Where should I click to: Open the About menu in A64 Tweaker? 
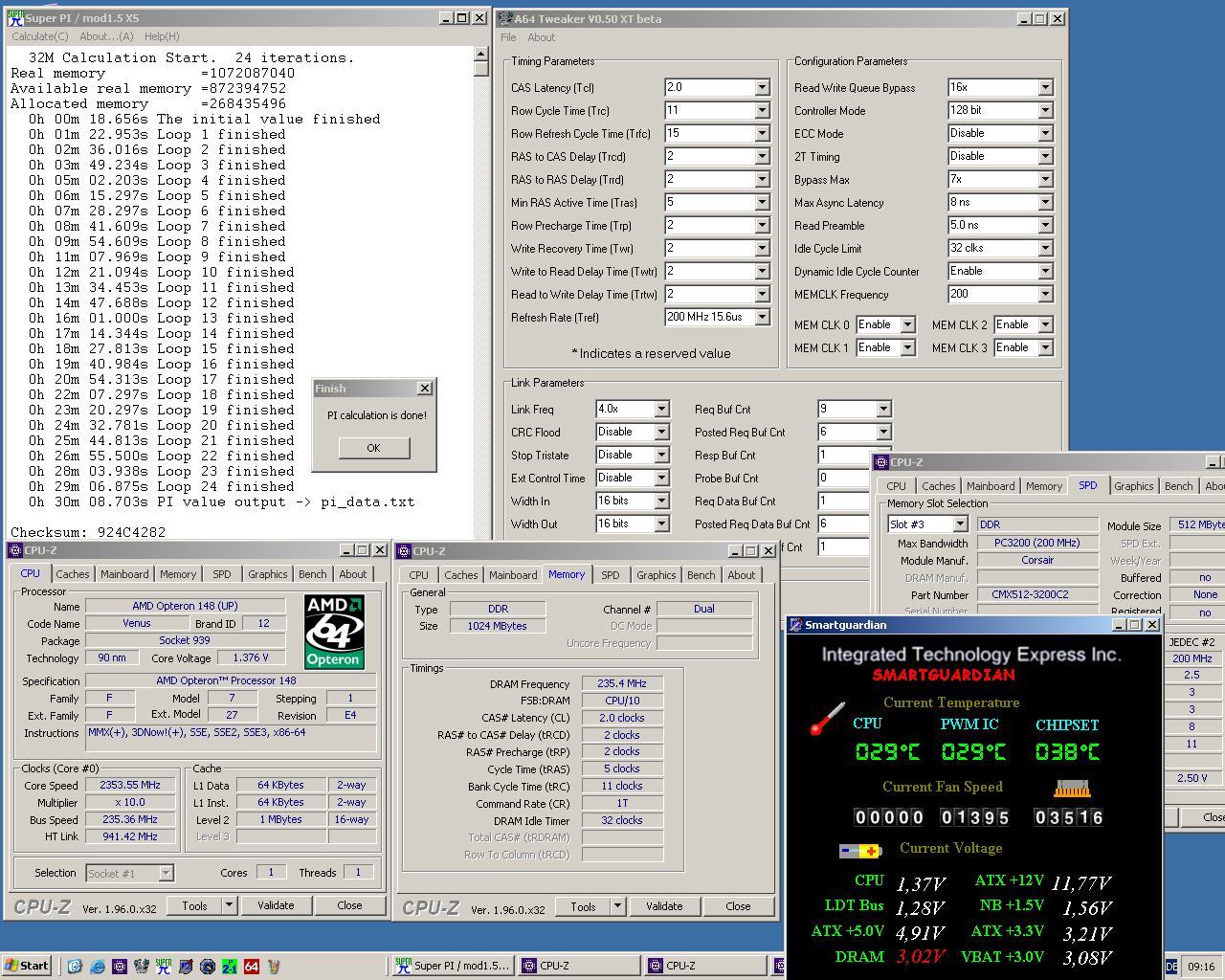tap(541, 37)
